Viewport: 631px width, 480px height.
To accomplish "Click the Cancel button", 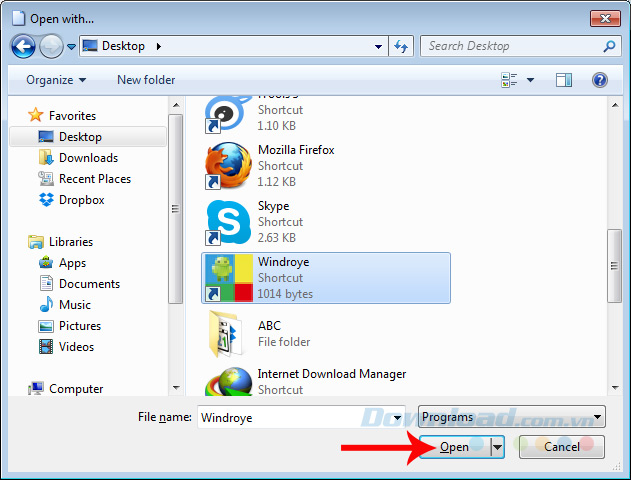I will (x=561, y=447).
